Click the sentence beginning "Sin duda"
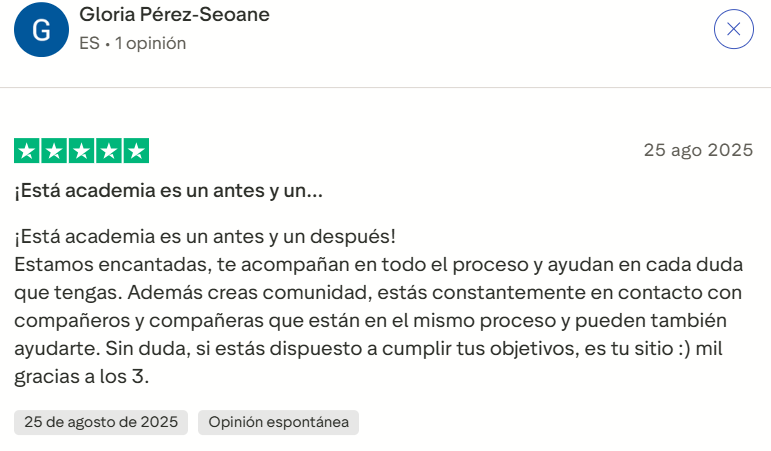771x451 pixels. click(280, 350)
